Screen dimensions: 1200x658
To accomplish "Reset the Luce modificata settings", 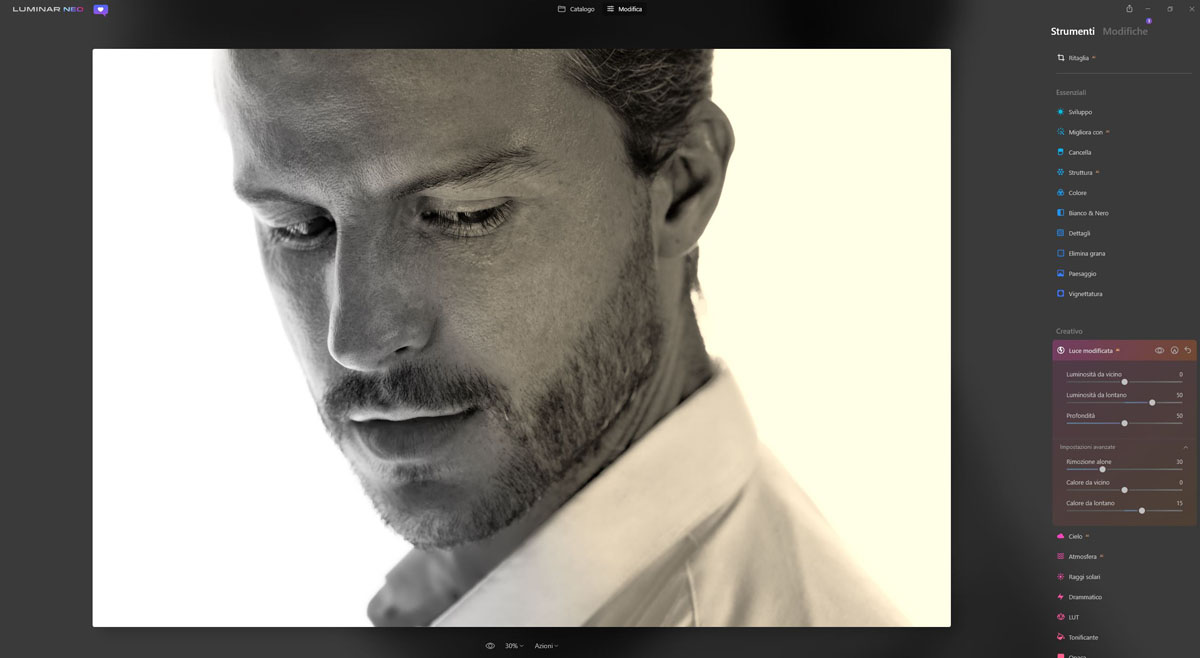I will [1188, 351].
